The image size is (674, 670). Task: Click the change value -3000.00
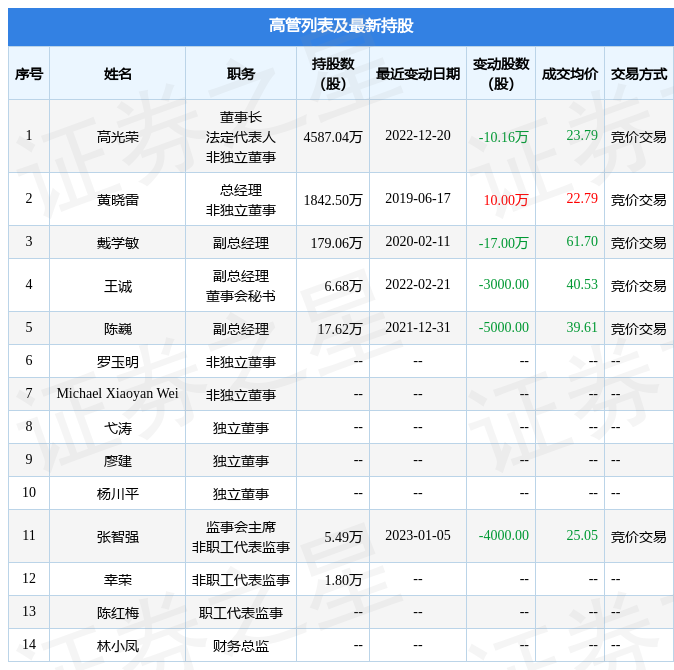click(503, 284)
